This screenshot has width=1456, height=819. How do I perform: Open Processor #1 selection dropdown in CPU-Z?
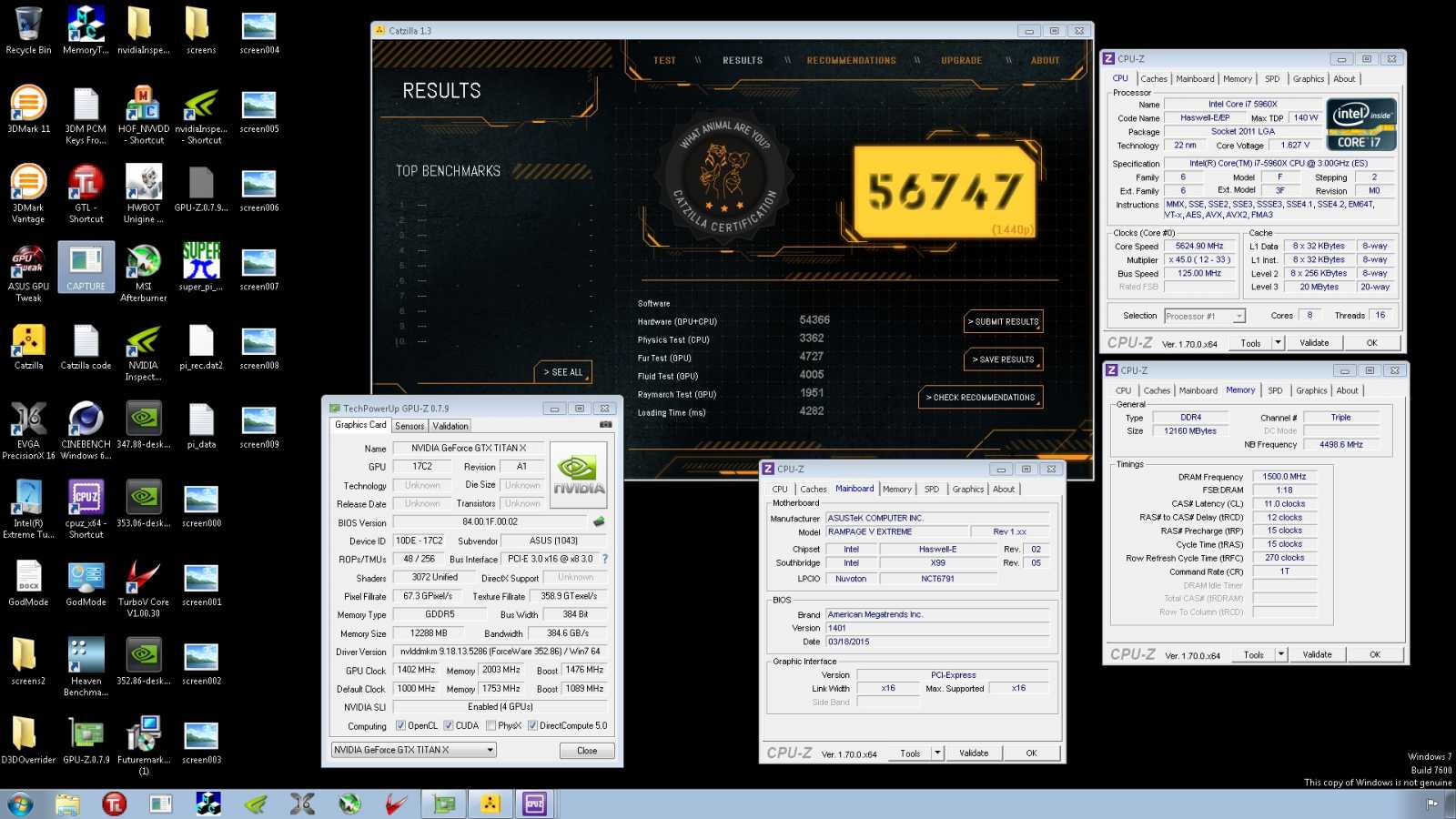pos(1205,316)
